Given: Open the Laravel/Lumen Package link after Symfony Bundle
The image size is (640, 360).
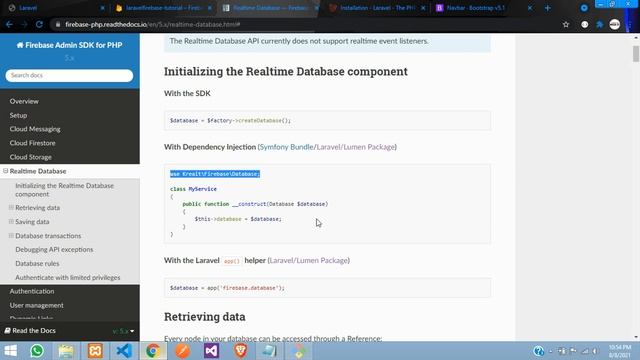Looking at the screenshot, I should [356, 147].
